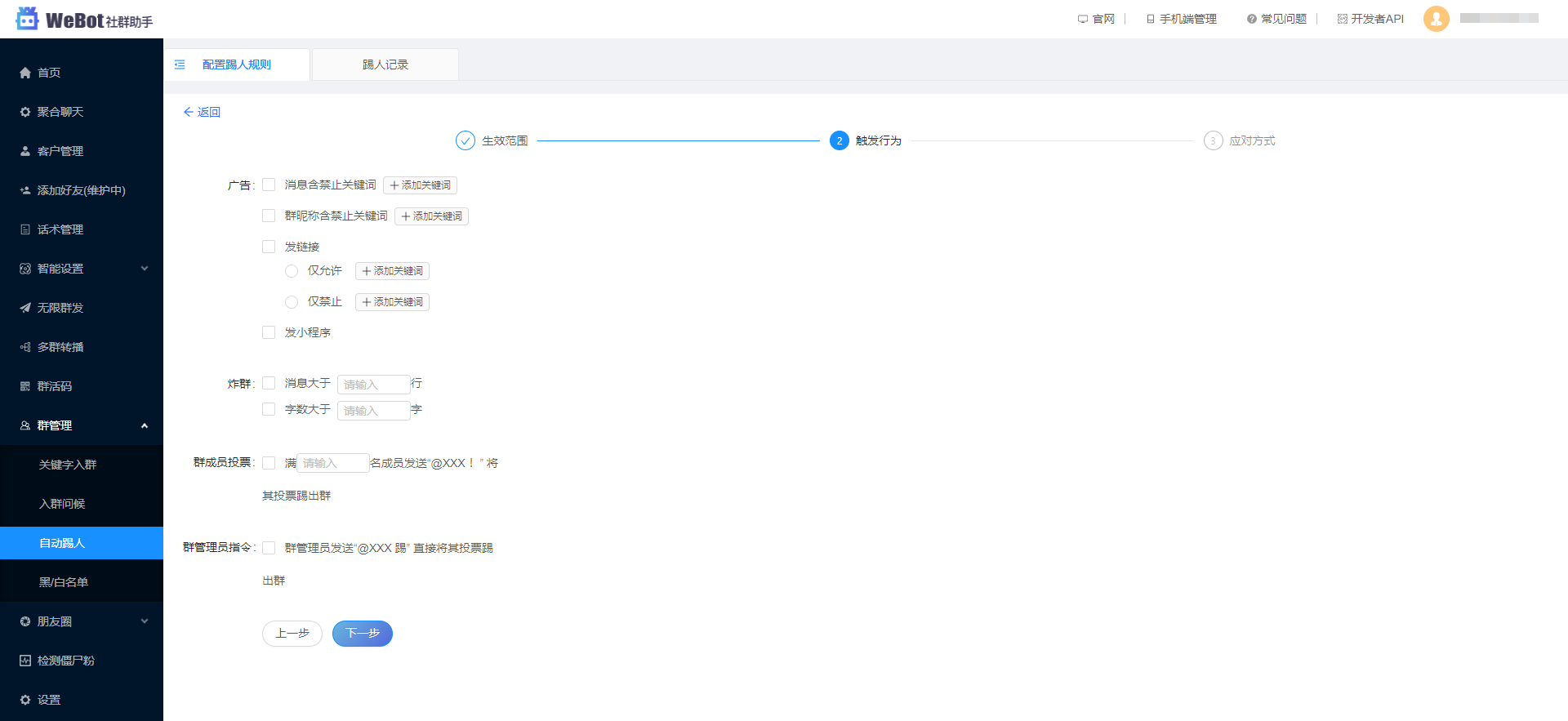Click the 返回 back link

click(202, 112)
